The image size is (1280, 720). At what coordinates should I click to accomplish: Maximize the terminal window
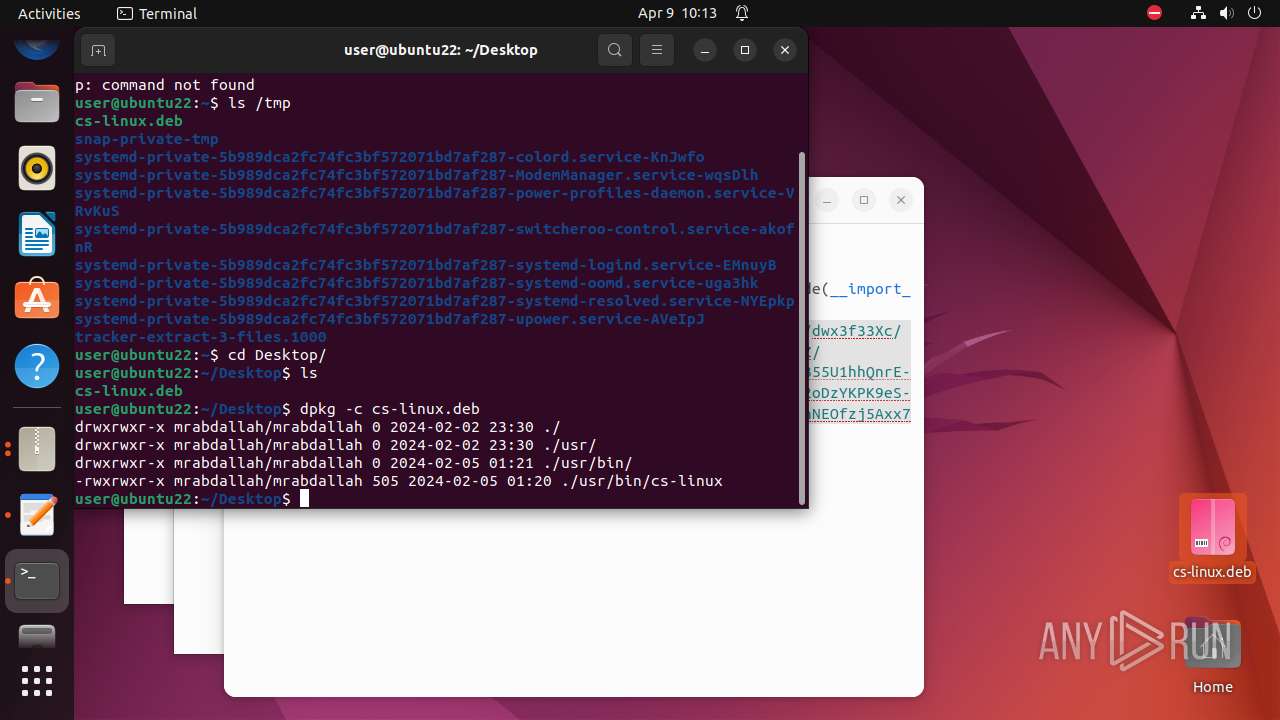(x=745, y=50)
